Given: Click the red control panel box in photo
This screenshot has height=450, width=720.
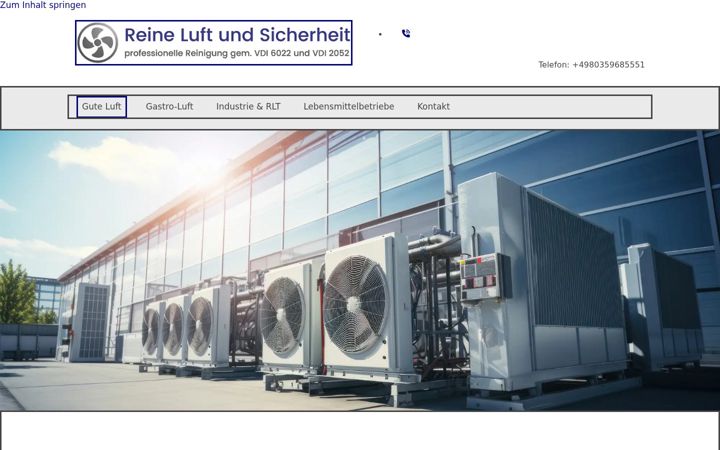Looking at the screenshot, I should [481, 276].
